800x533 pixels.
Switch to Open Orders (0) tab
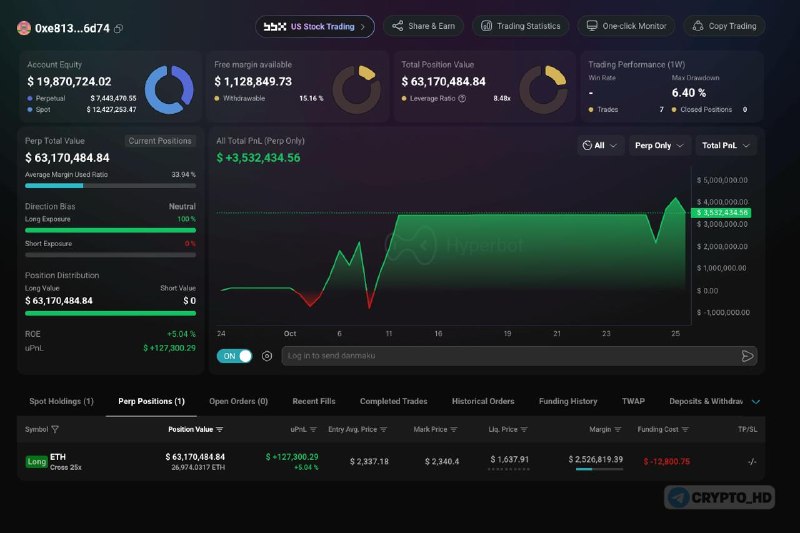tap(238, 401)
